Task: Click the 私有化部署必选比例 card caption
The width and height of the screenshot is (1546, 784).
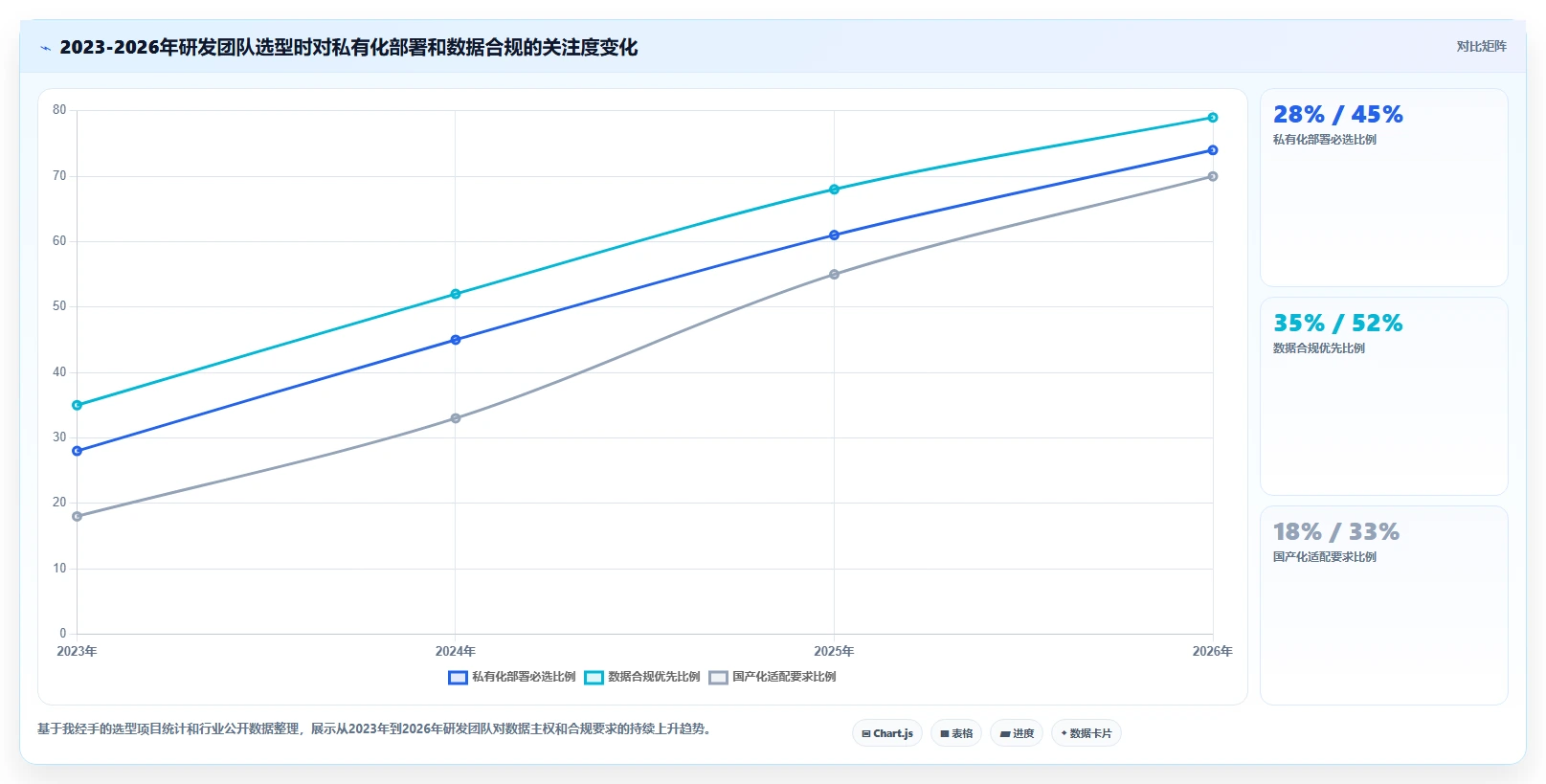Action: tap(1325, 140)
